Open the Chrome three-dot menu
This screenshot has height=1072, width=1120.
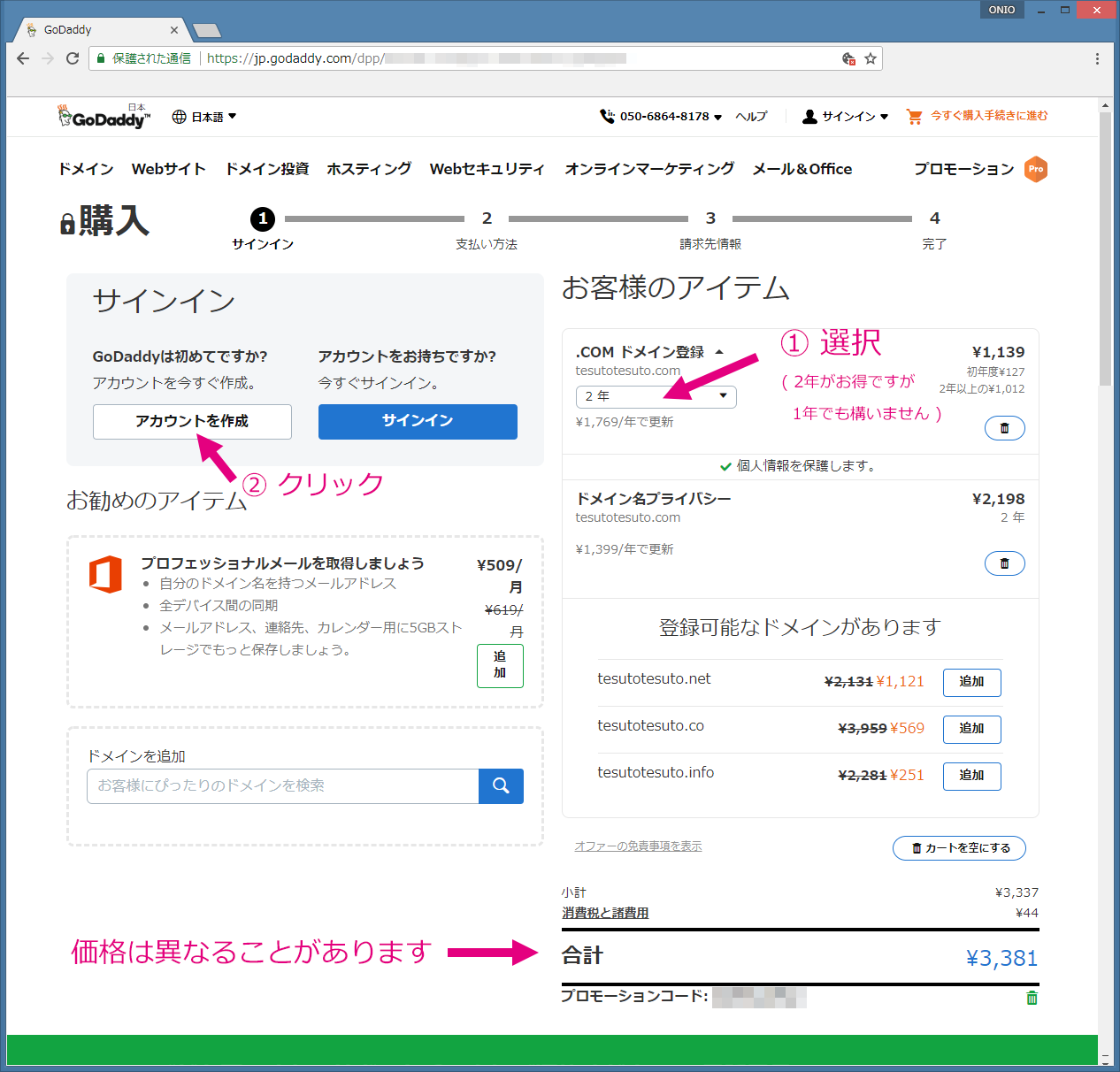pos(1097,58)
